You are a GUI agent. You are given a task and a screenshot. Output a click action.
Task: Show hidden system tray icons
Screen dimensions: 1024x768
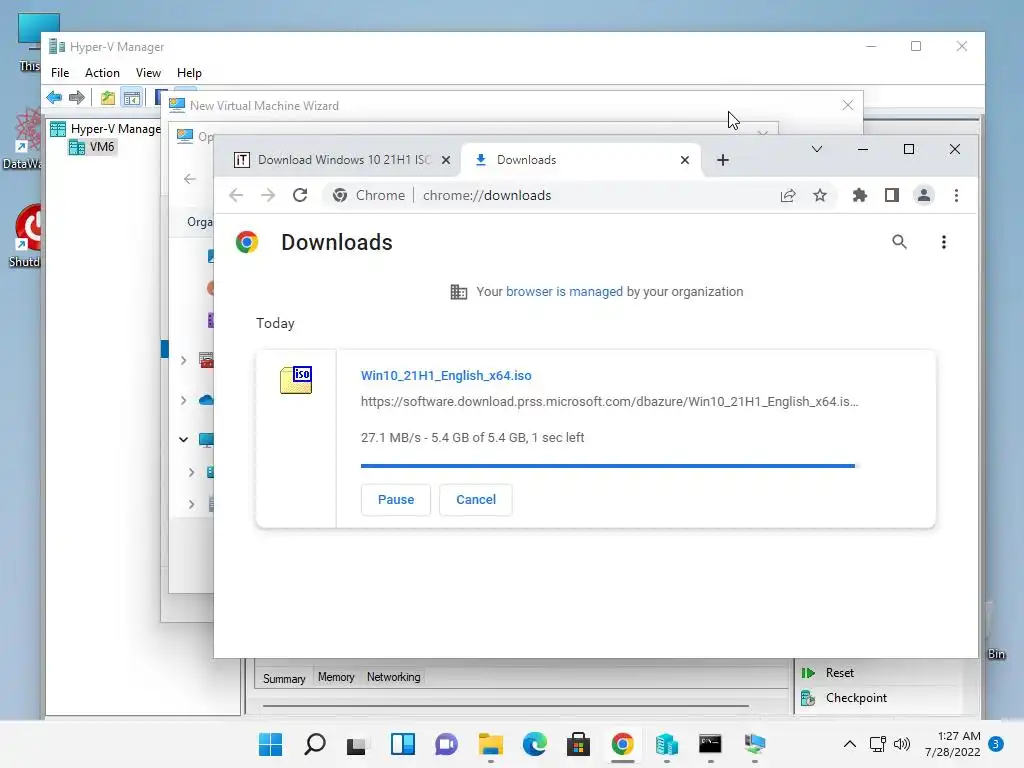coord(850,744)
